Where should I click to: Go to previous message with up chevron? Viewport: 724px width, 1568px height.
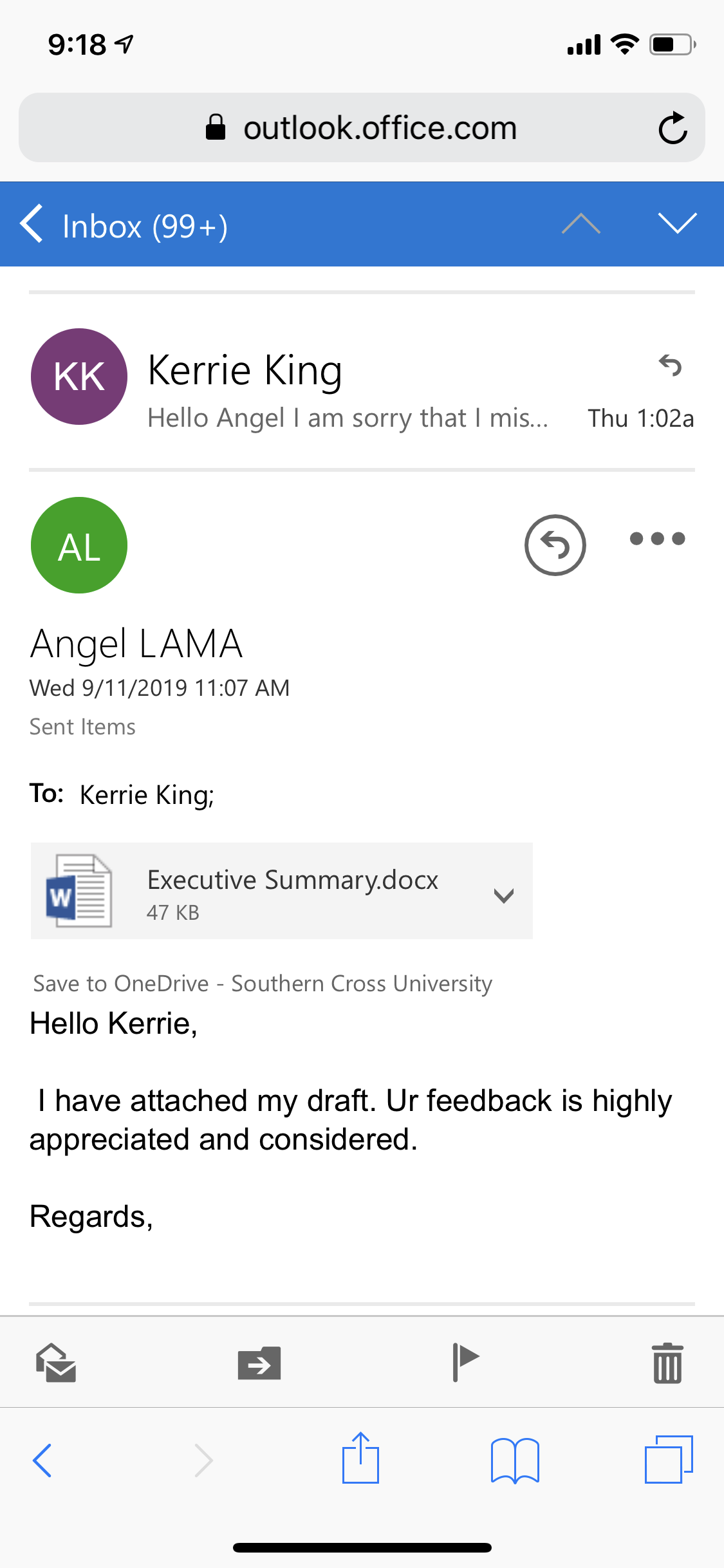pyautogui.click(x=581, y=223)
